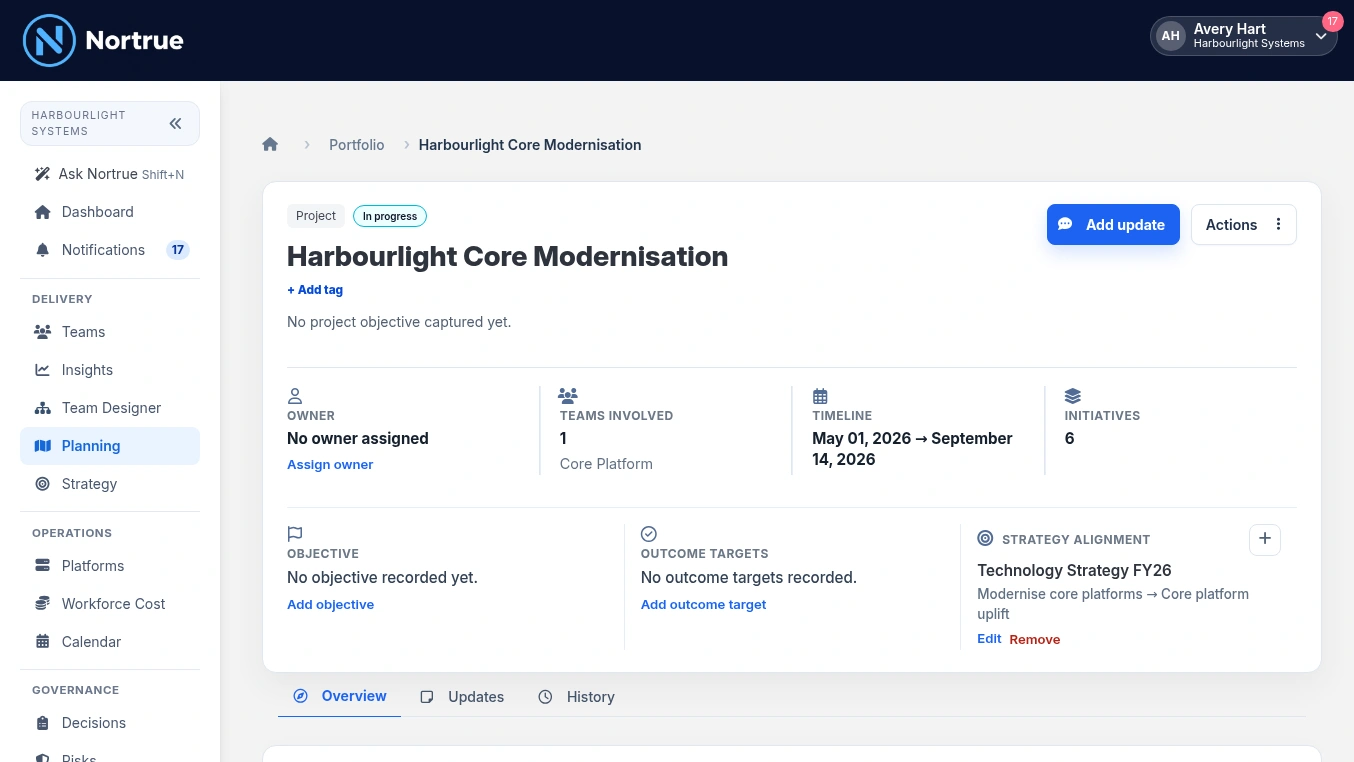Open Insights page
Viewport: 1354px width, 762px height.
(x=110, y=370)
